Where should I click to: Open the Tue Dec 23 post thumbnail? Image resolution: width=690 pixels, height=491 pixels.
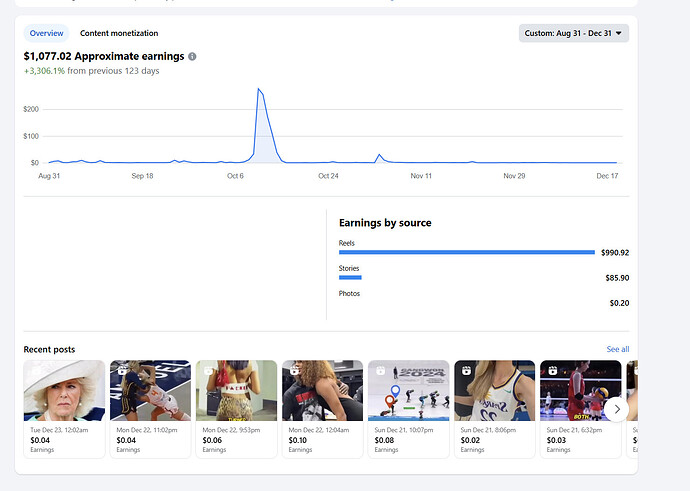point(64,390)
